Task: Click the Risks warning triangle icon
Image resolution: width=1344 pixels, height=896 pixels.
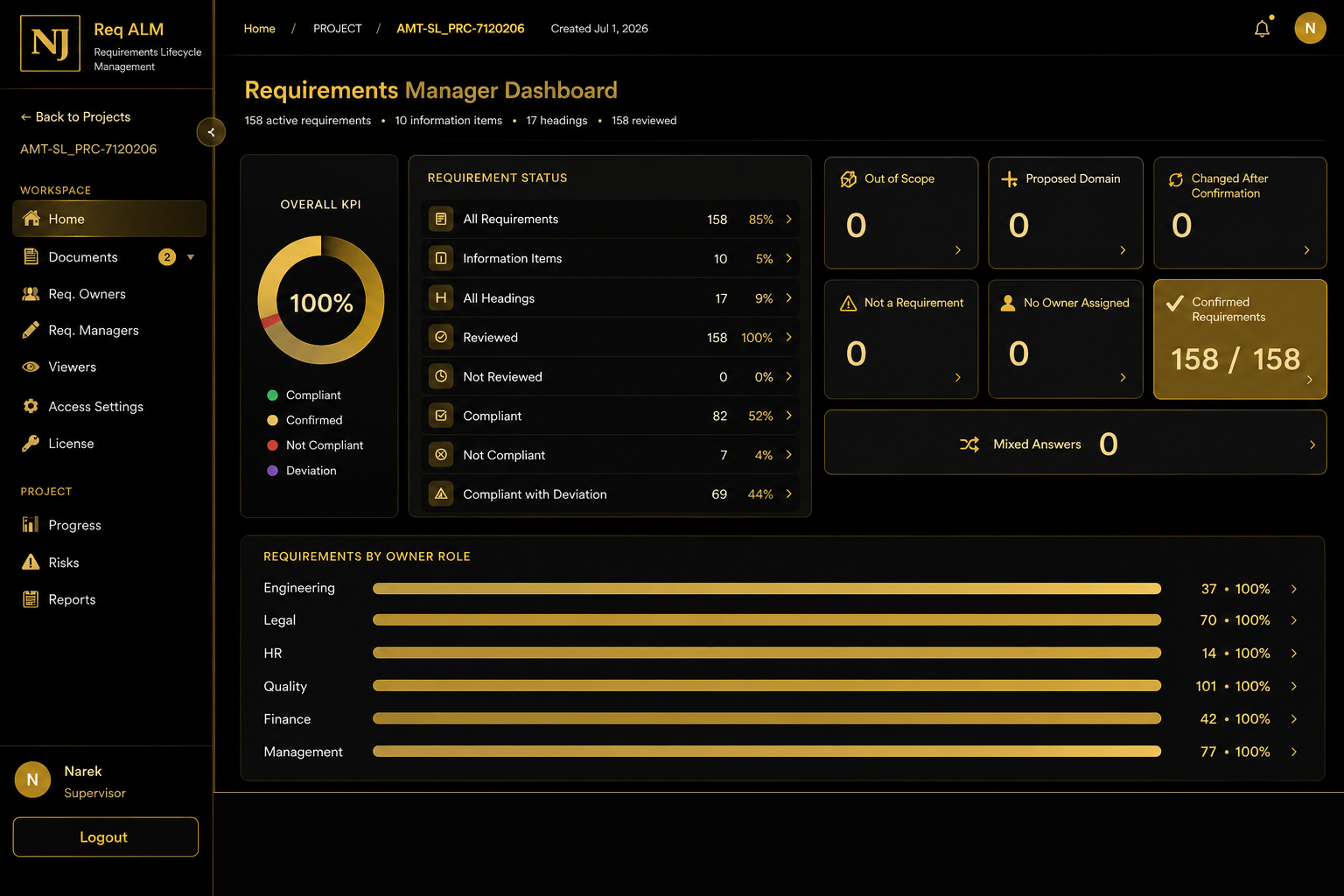Action: tap(31, 562)
